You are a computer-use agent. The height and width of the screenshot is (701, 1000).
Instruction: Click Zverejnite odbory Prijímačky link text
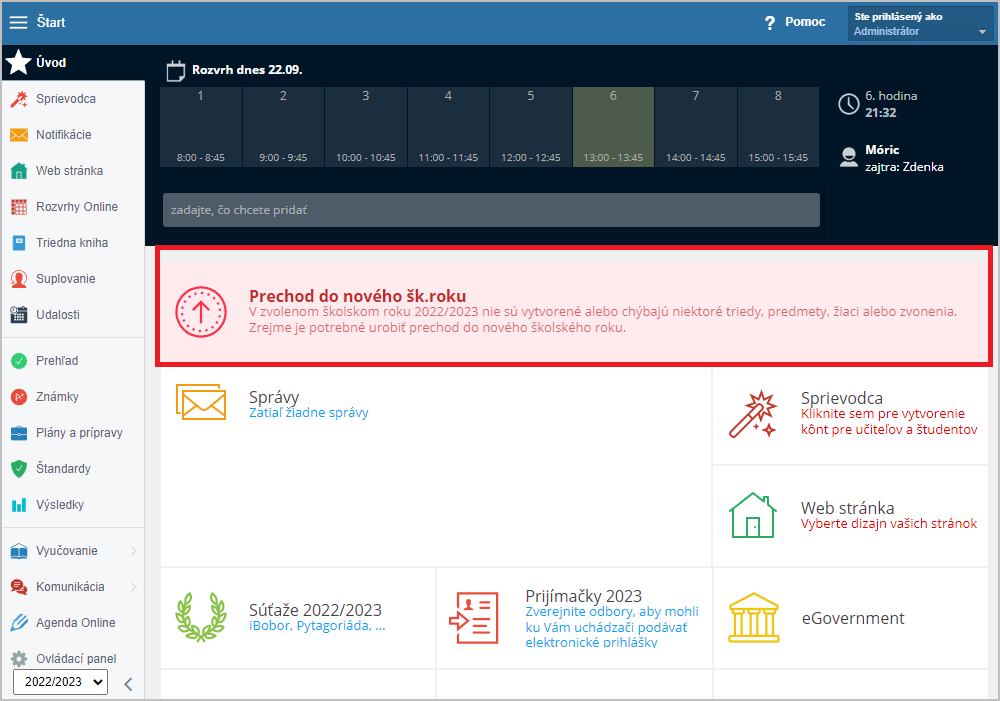tap(612, 627)
